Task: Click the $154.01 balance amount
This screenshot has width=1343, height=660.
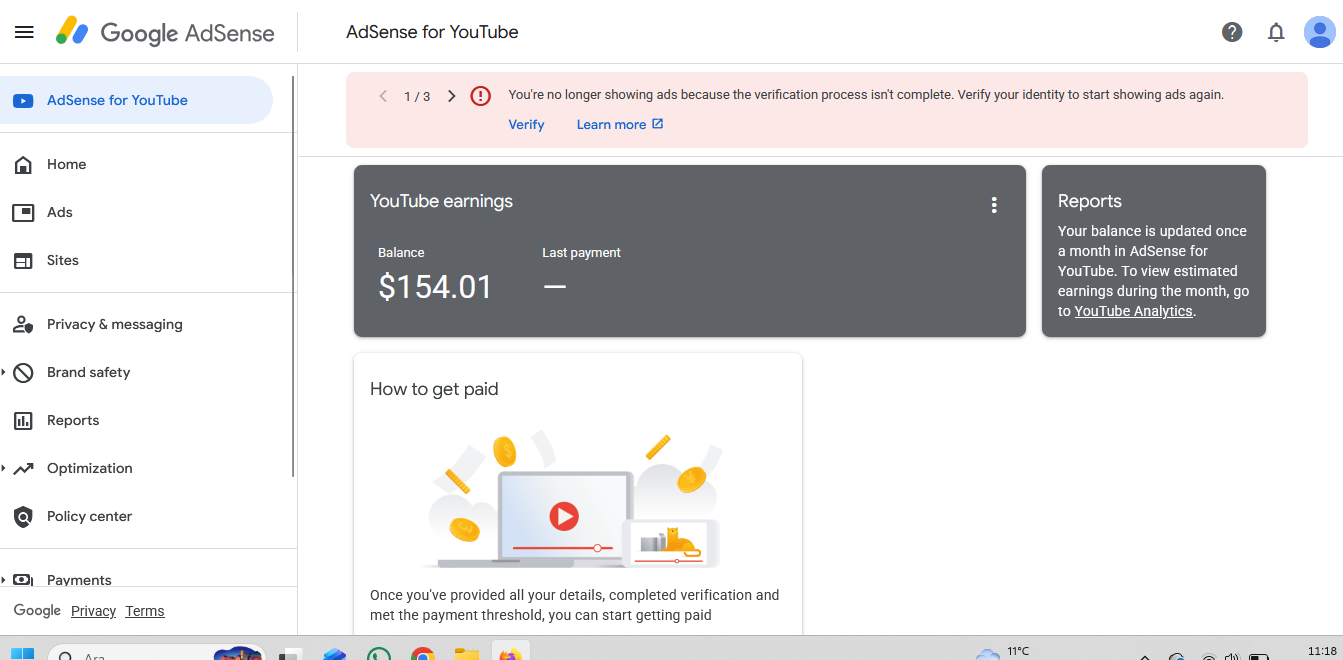Action: pos(435,287)
